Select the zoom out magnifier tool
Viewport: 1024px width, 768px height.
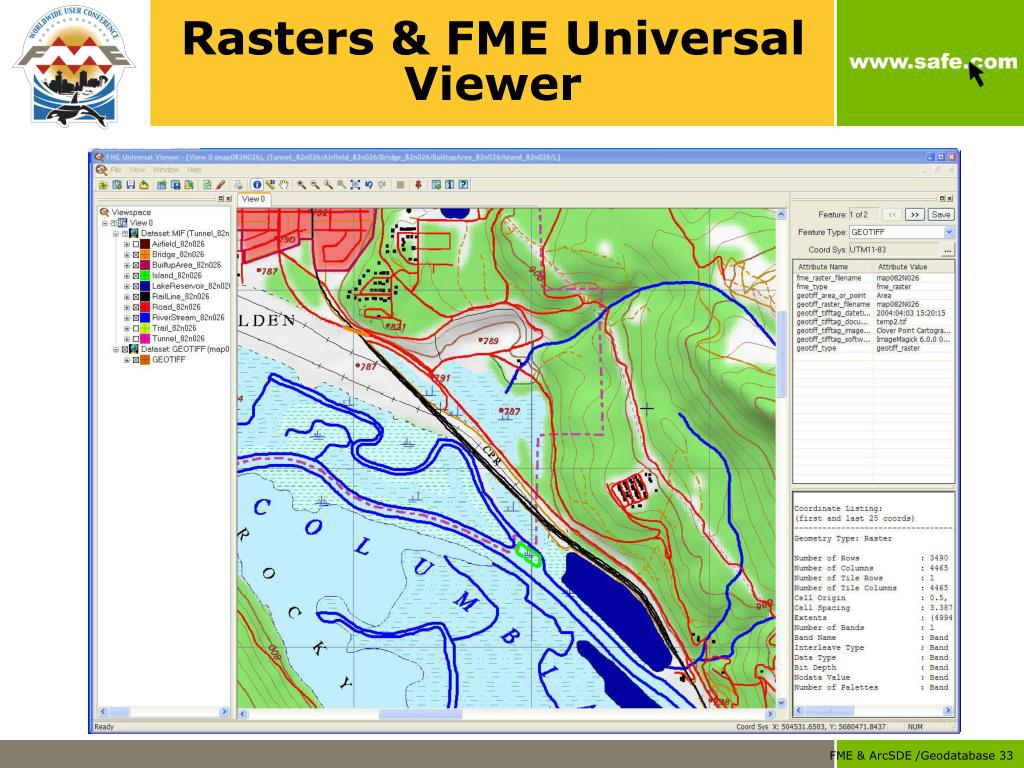[x=315, y=185]
